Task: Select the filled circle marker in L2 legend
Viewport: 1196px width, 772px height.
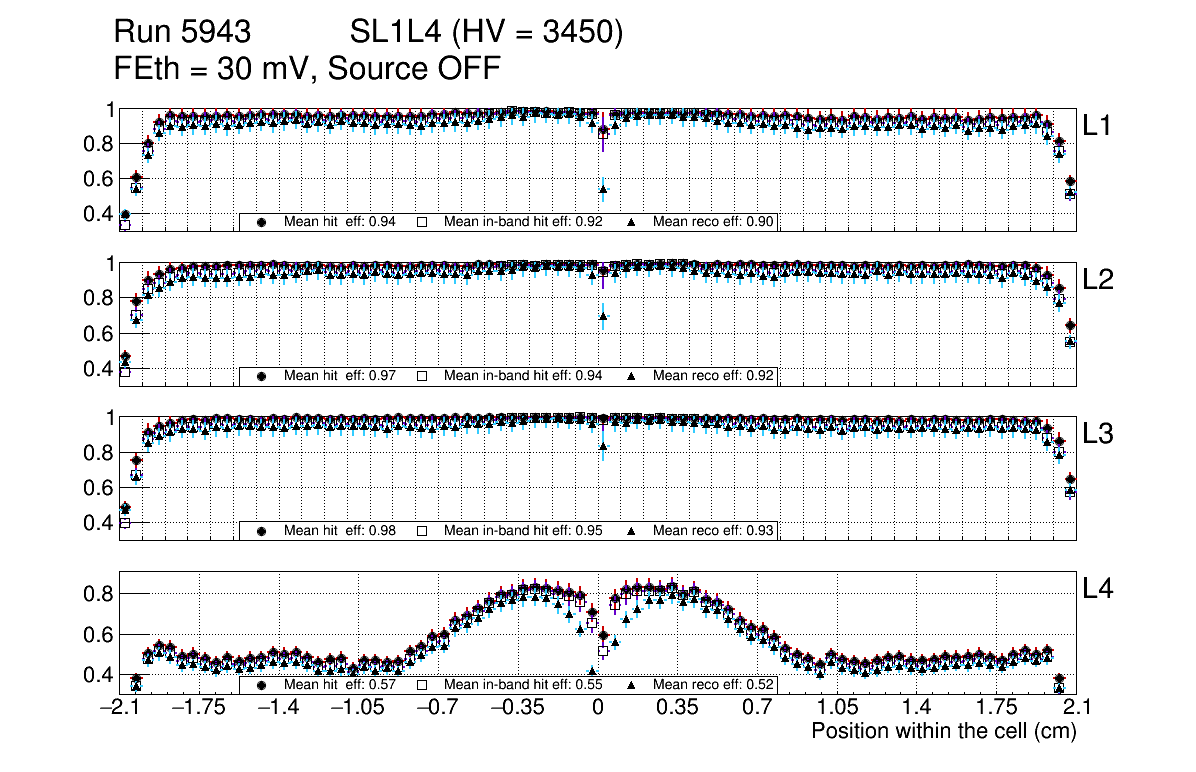Action: point(262,376)
